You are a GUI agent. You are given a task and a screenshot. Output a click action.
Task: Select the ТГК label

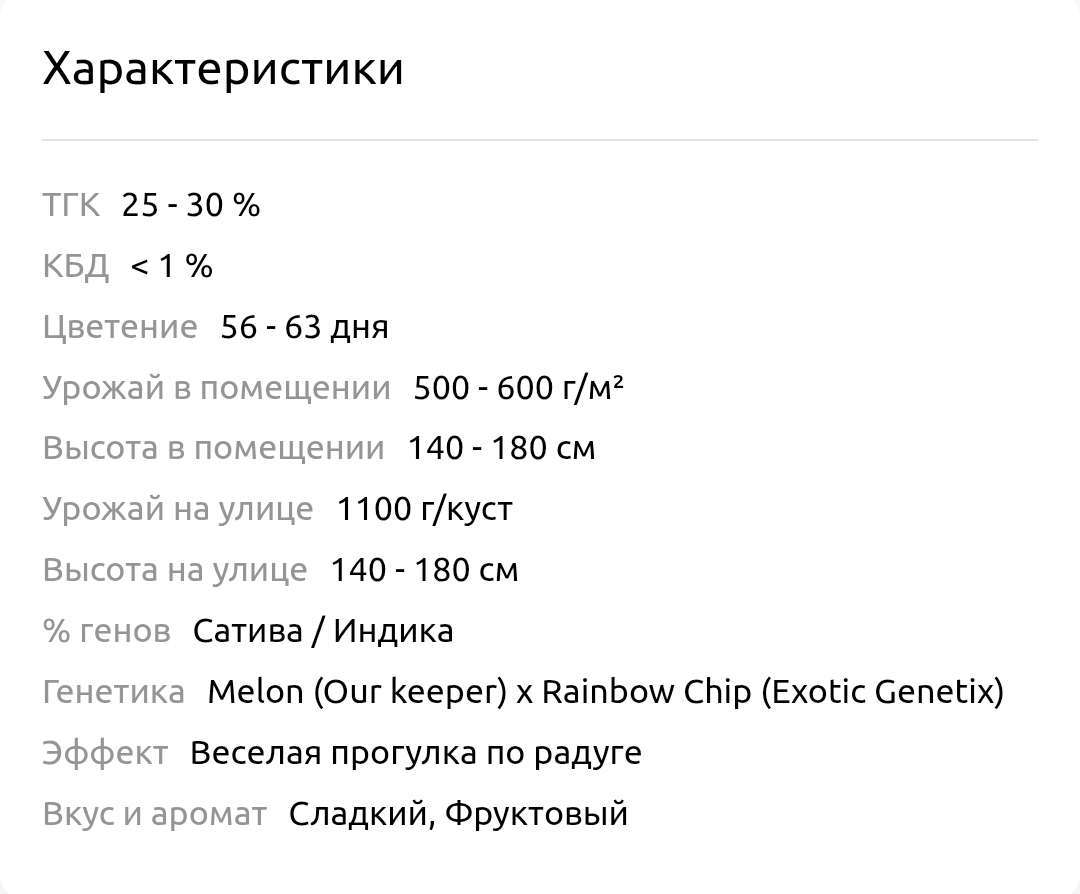tap(72, 205)
